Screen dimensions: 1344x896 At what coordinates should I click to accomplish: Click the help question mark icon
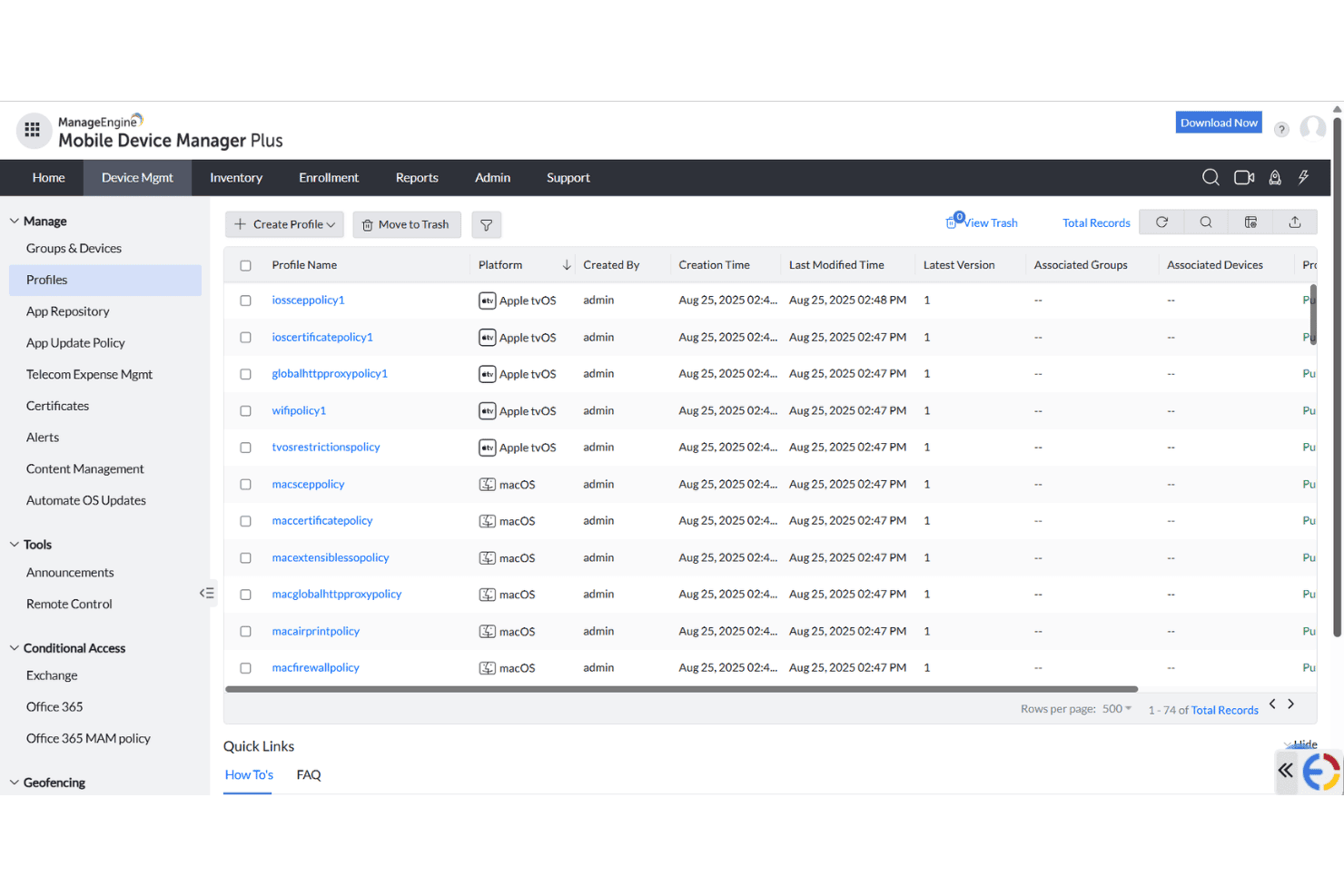(1281, 130)
